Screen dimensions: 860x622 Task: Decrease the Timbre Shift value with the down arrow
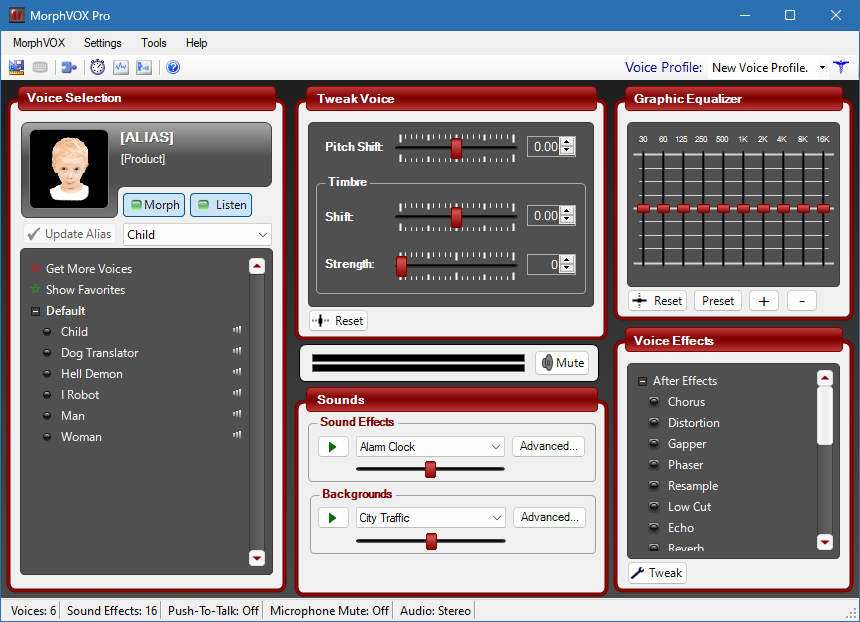568,219
